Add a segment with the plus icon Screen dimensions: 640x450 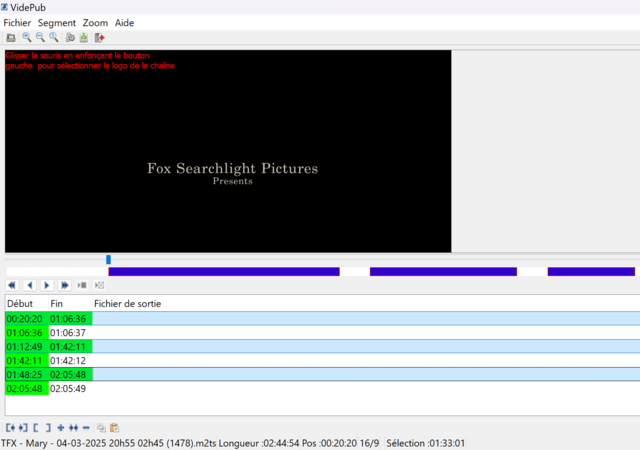[61, 428]
